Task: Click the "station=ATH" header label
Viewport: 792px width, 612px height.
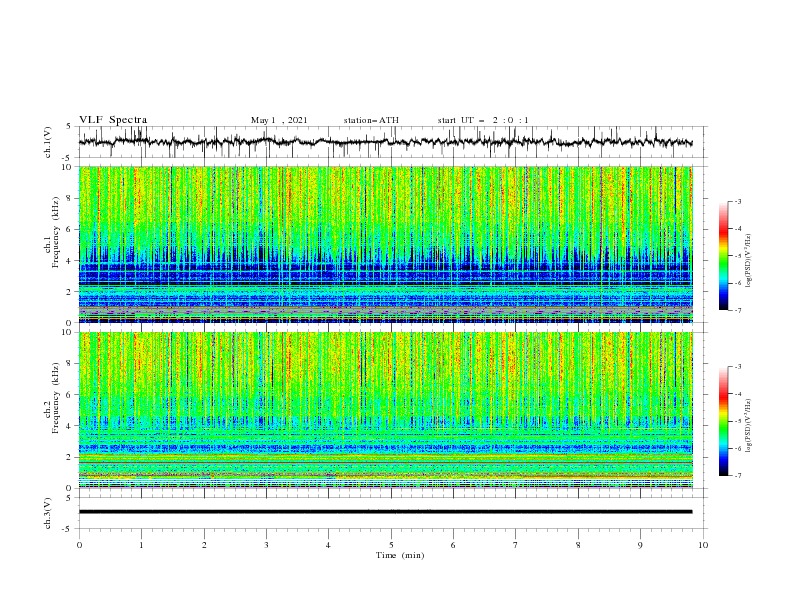Action: pyautogui.click(x=371, y=120)
